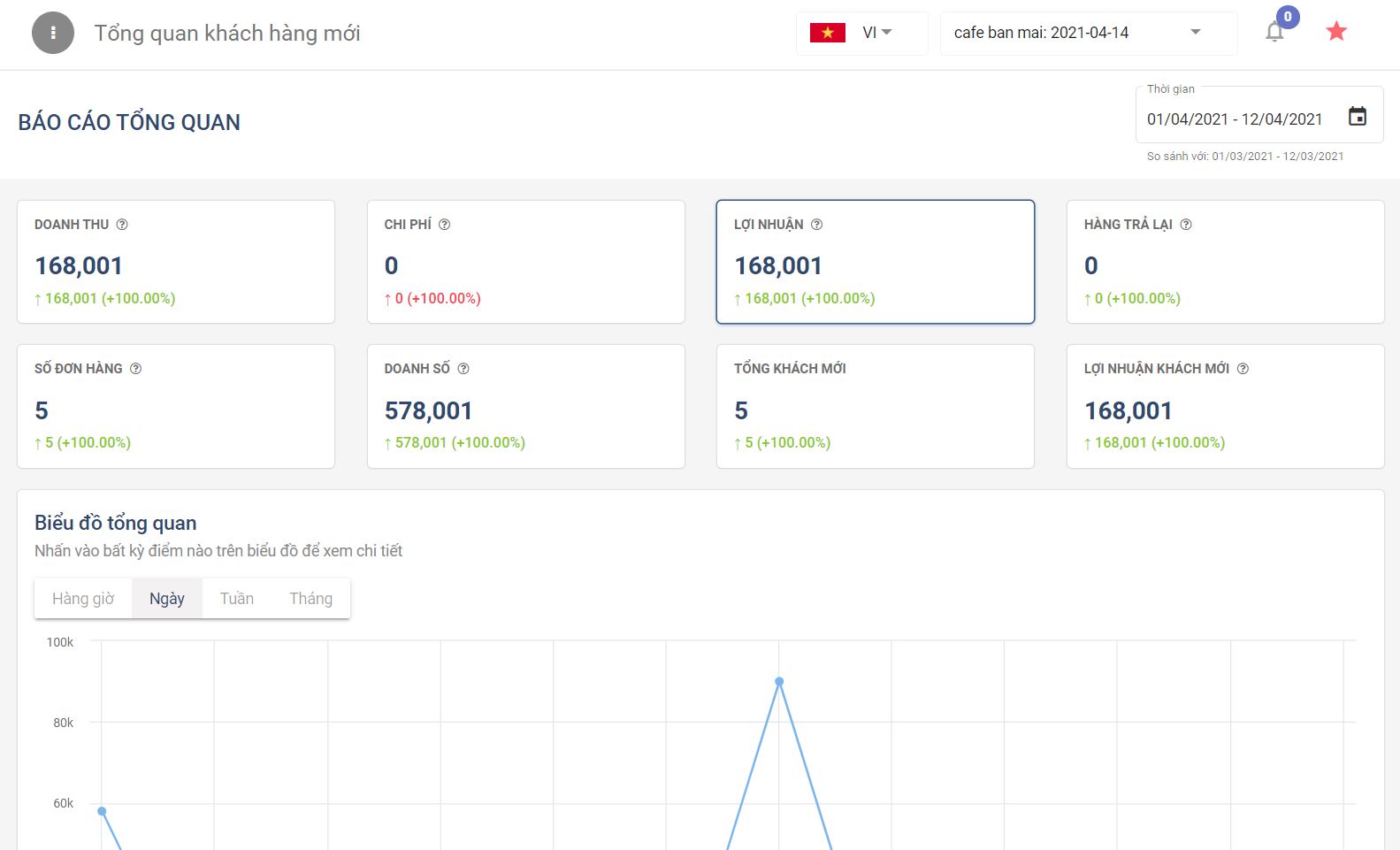Open the VI language dropdown

861,33
